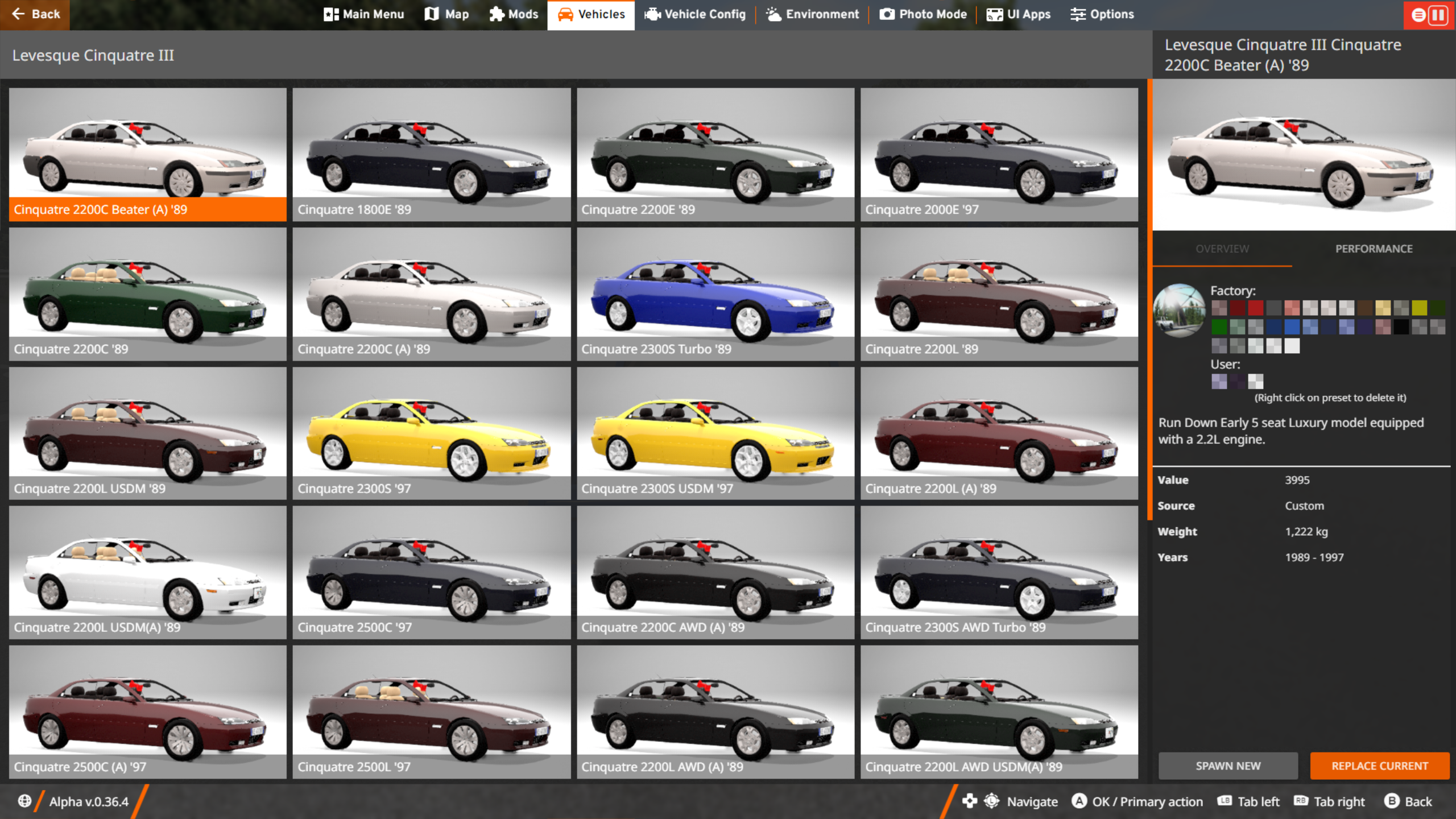Click the Main Menu icon
1456x819 pixels.
click(331, 14)
